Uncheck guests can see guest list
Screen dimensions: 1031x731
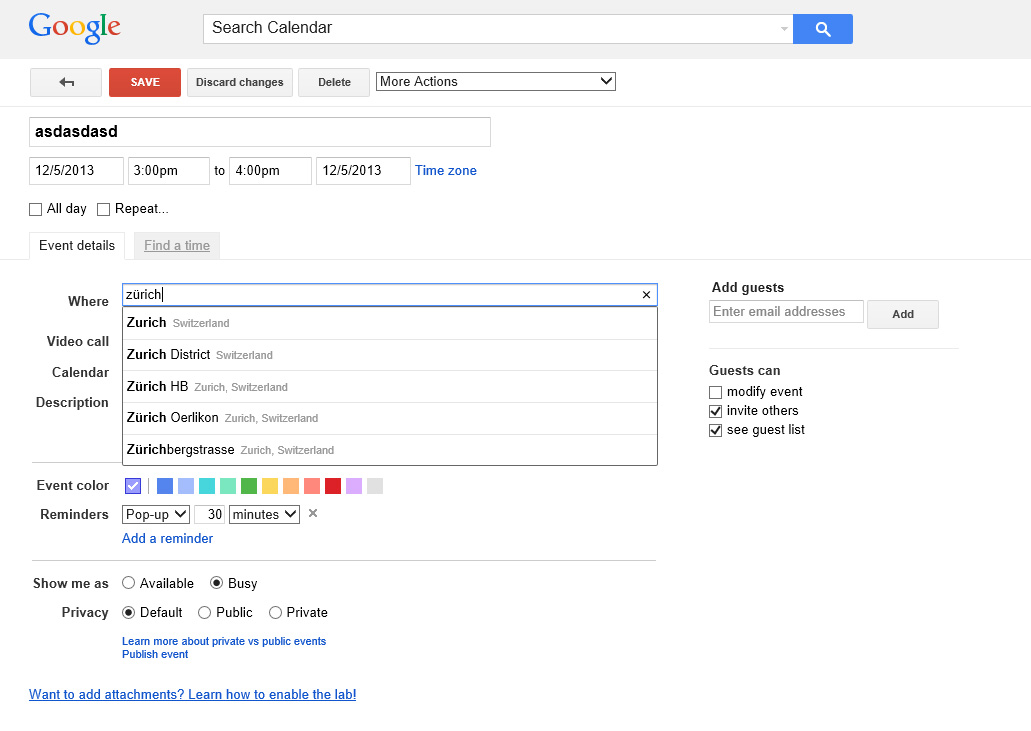coord(715,431)
